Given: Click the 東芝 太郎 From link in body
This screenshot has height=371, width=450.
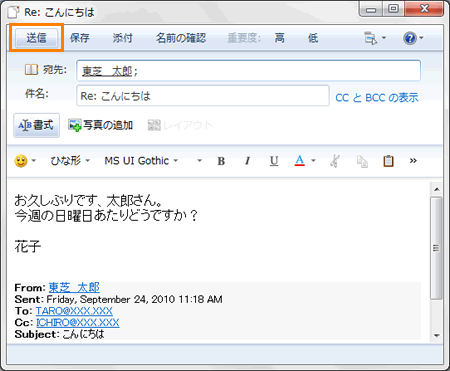Looking at the screenshot, I should [74, 287].
